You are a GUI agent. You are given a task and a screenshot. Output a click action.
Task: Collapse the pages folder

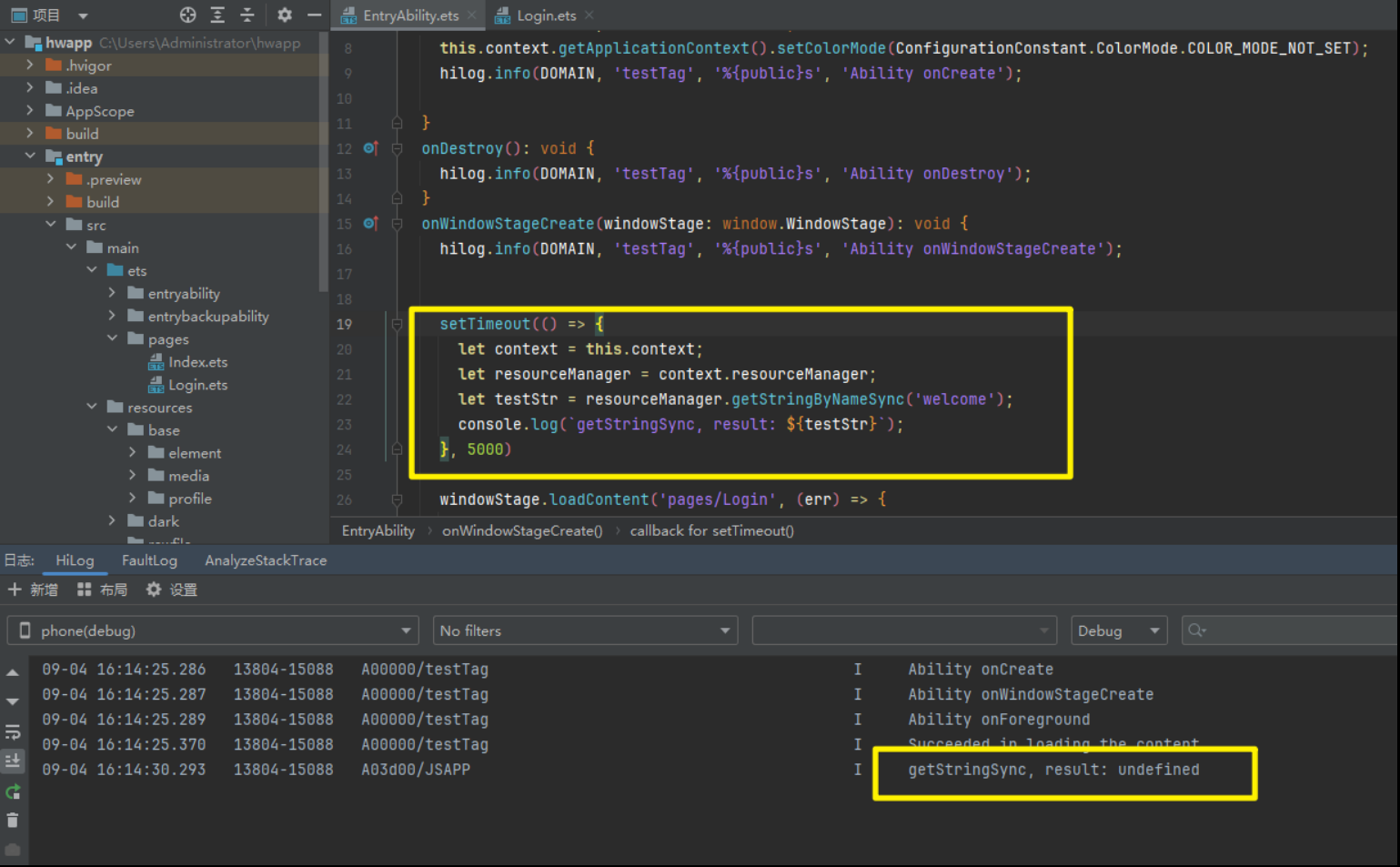pyautogui.click(x=112, y=338)
